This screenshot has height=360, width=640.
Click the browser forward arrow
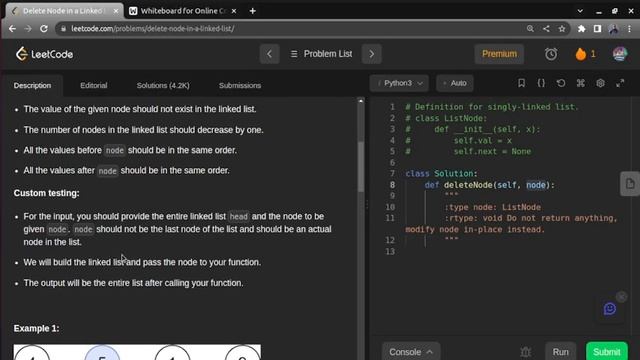coord(28,29)
